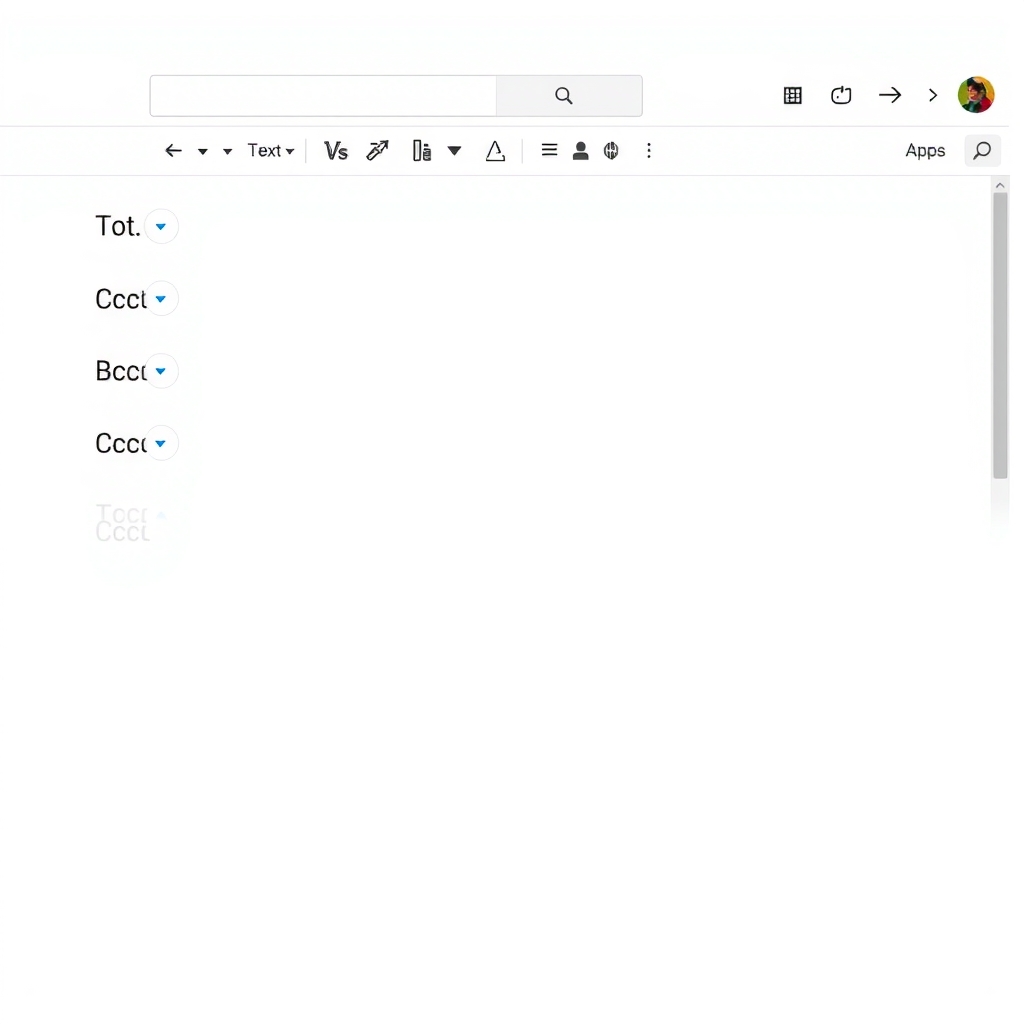Expand the dropdown next to Cccc
This screenshot has width=1024, height=1024.
tap(161, 443)
